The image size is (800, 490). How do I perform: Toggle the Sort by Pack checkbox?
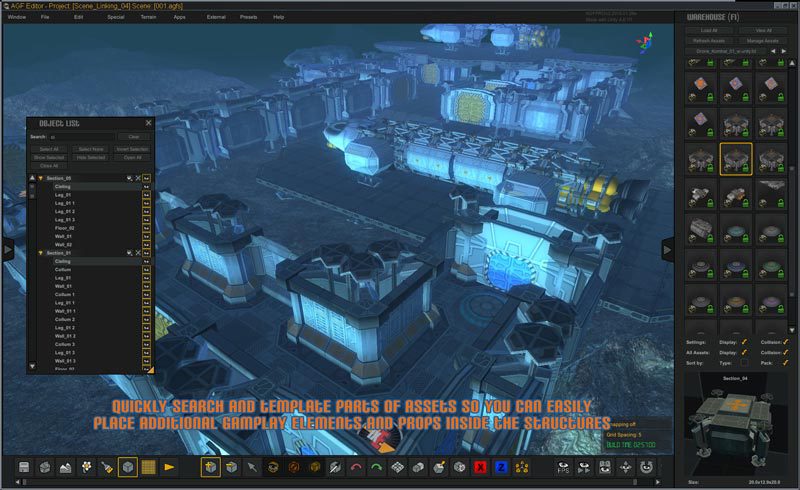click(786, 362)
